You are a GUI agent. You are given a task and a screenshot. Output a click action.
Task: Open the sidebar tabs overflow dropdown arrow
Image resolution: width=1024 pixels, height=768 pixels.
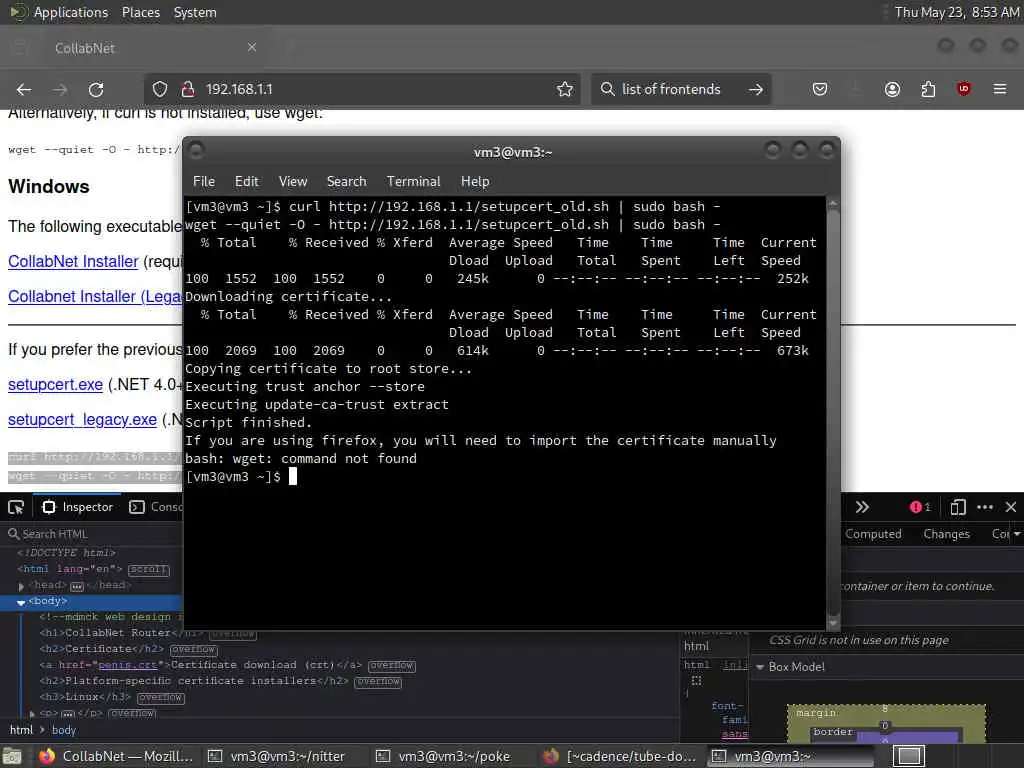point(1017,534)
